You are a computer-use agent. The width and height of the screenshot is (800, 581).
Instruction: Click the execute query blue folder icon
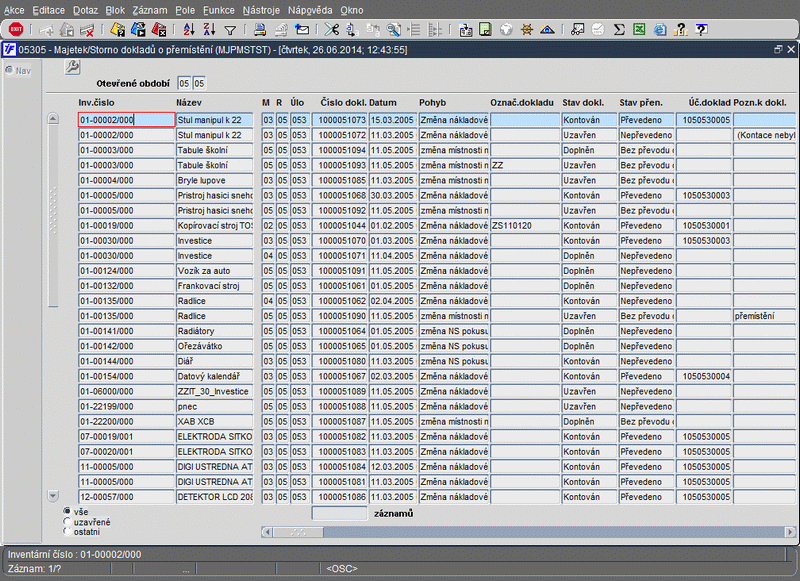[138, 30]
